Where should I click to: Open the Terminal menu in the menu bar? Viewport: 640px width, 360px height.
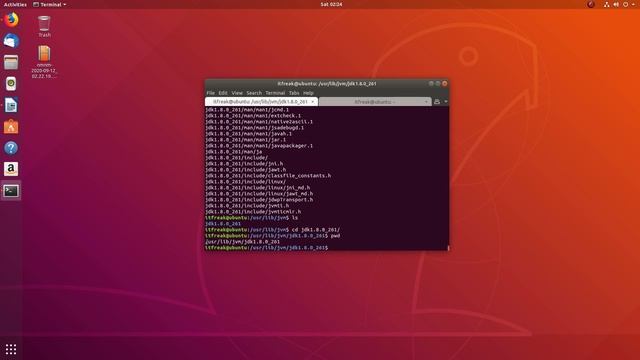[275, 93]
